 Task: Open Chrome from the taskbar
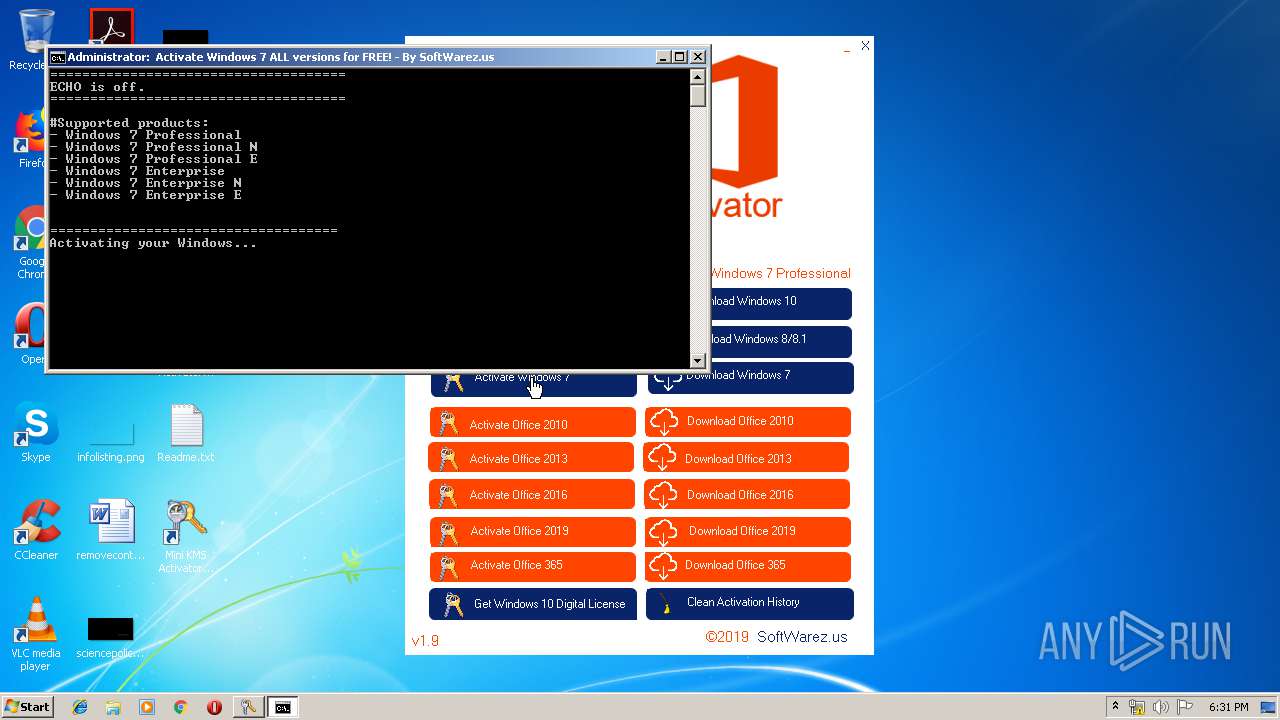tap(181, 707)
